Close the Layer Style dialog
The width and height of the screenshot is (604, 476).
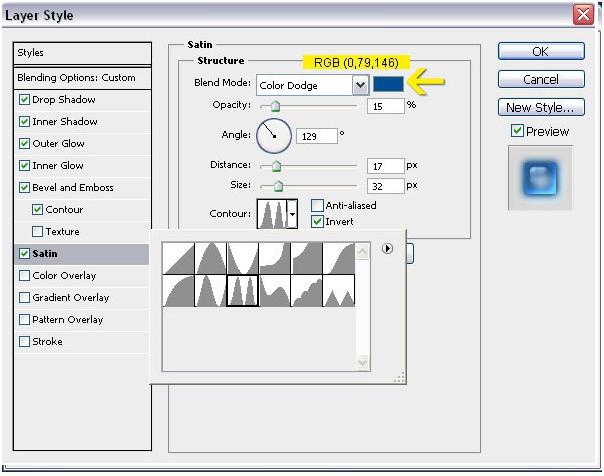(x=583, y=15)
